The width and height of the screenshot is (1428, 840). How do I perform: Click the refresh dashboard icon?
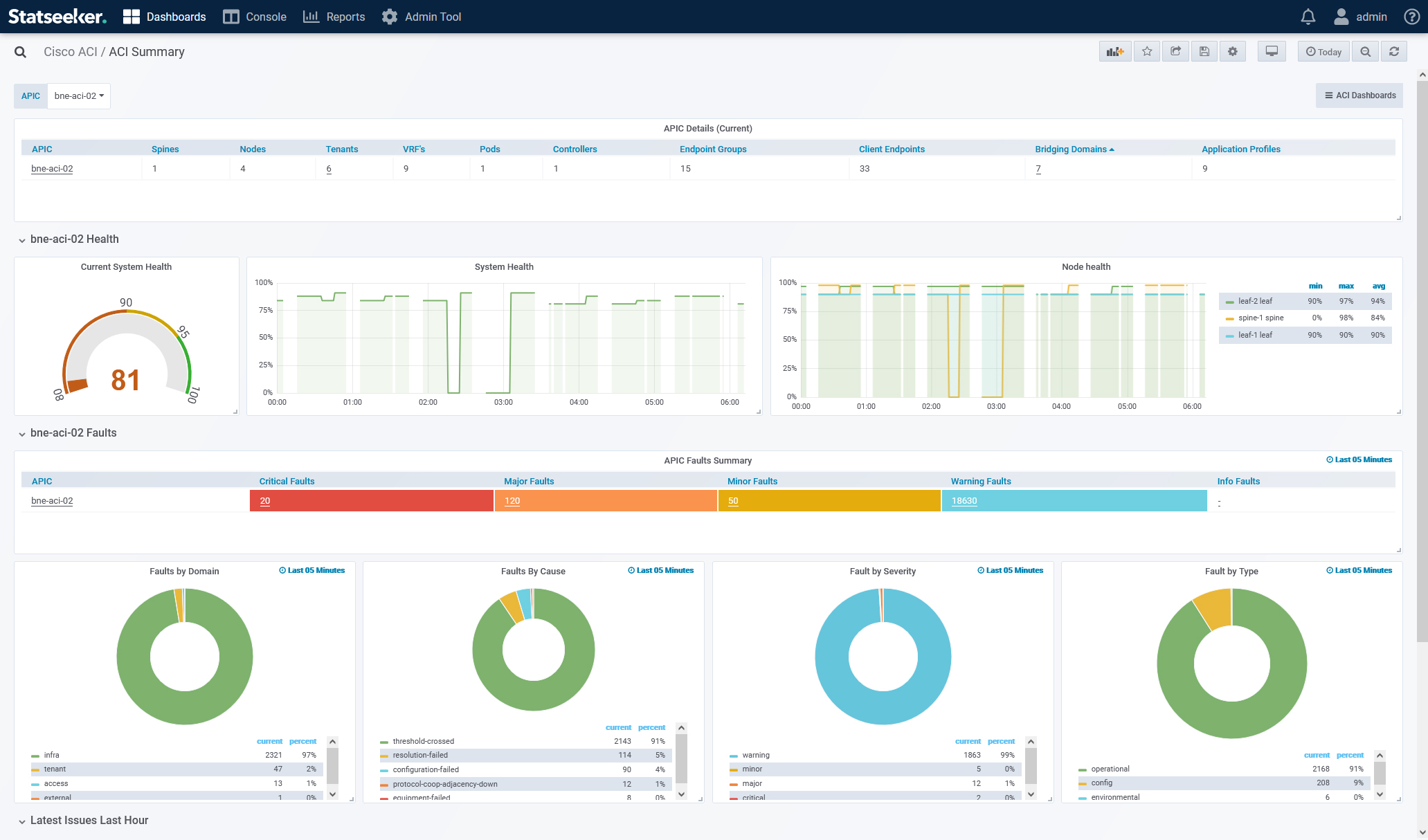pos(1394,52)
